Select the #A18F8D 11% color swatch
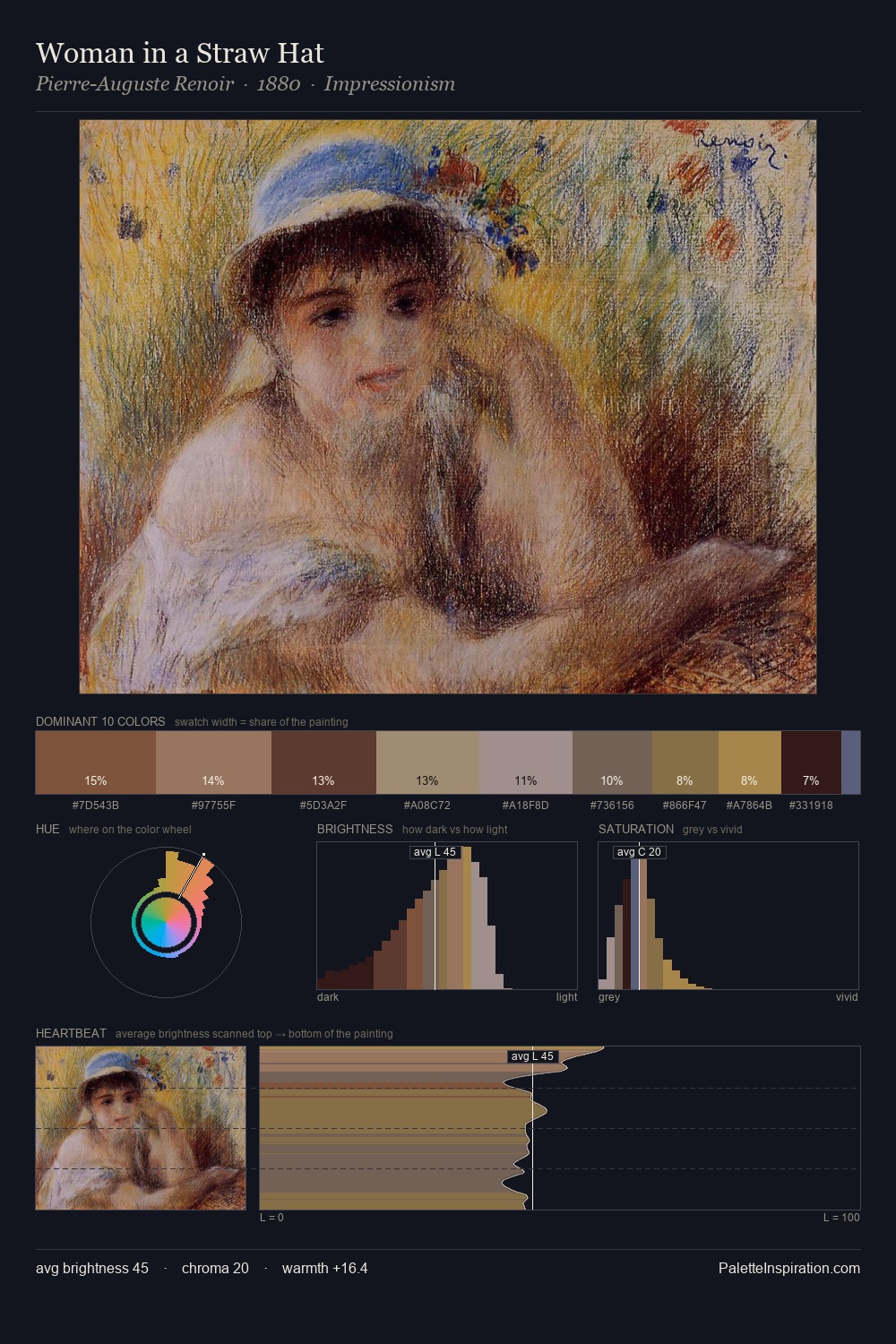Viewport: 896px width, 1344px height. coord(526,762)
